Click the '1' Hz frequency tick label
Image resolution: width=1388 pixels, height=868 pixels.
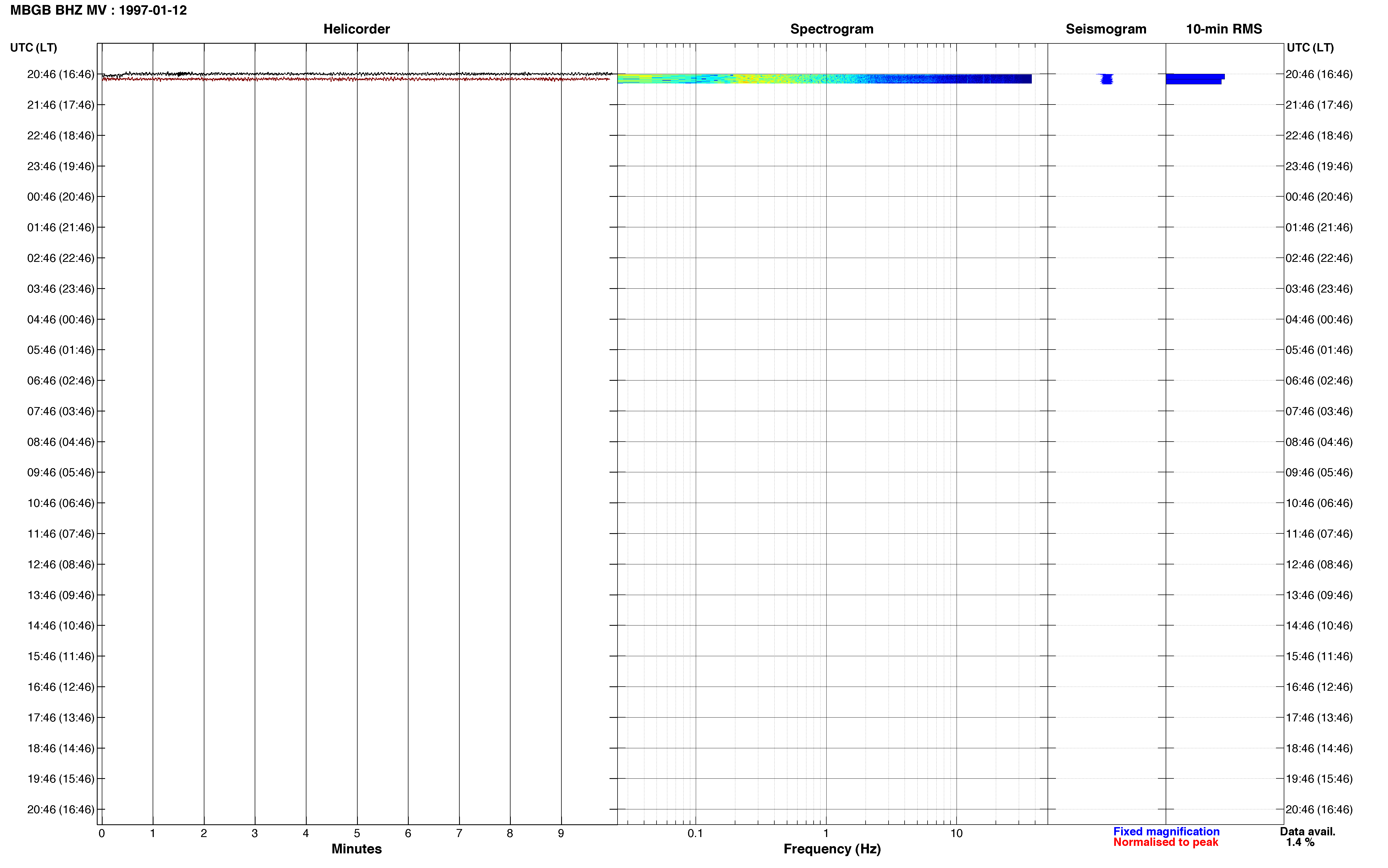pos(826,833)
